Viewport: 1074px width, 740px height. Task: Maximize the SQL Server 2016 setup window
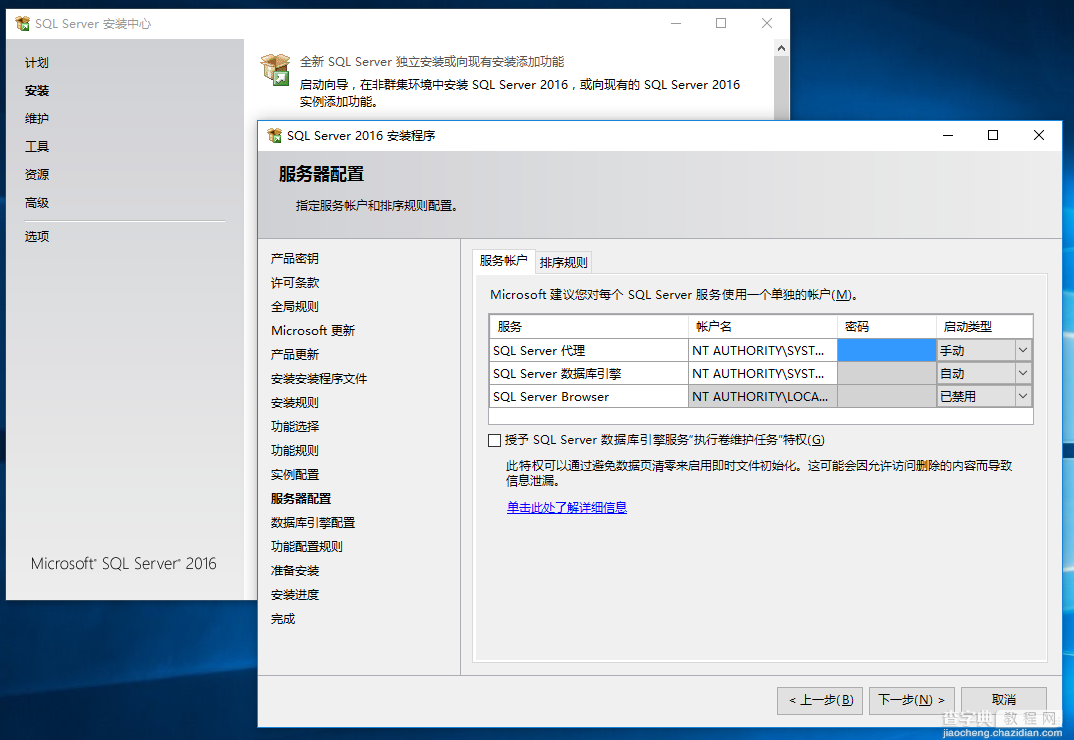pos(992,135)
